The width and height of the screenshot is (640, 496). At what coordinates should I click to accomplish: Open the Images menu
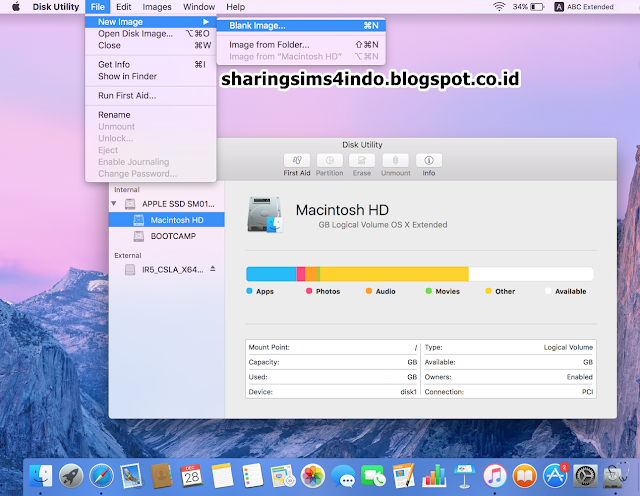157,7
